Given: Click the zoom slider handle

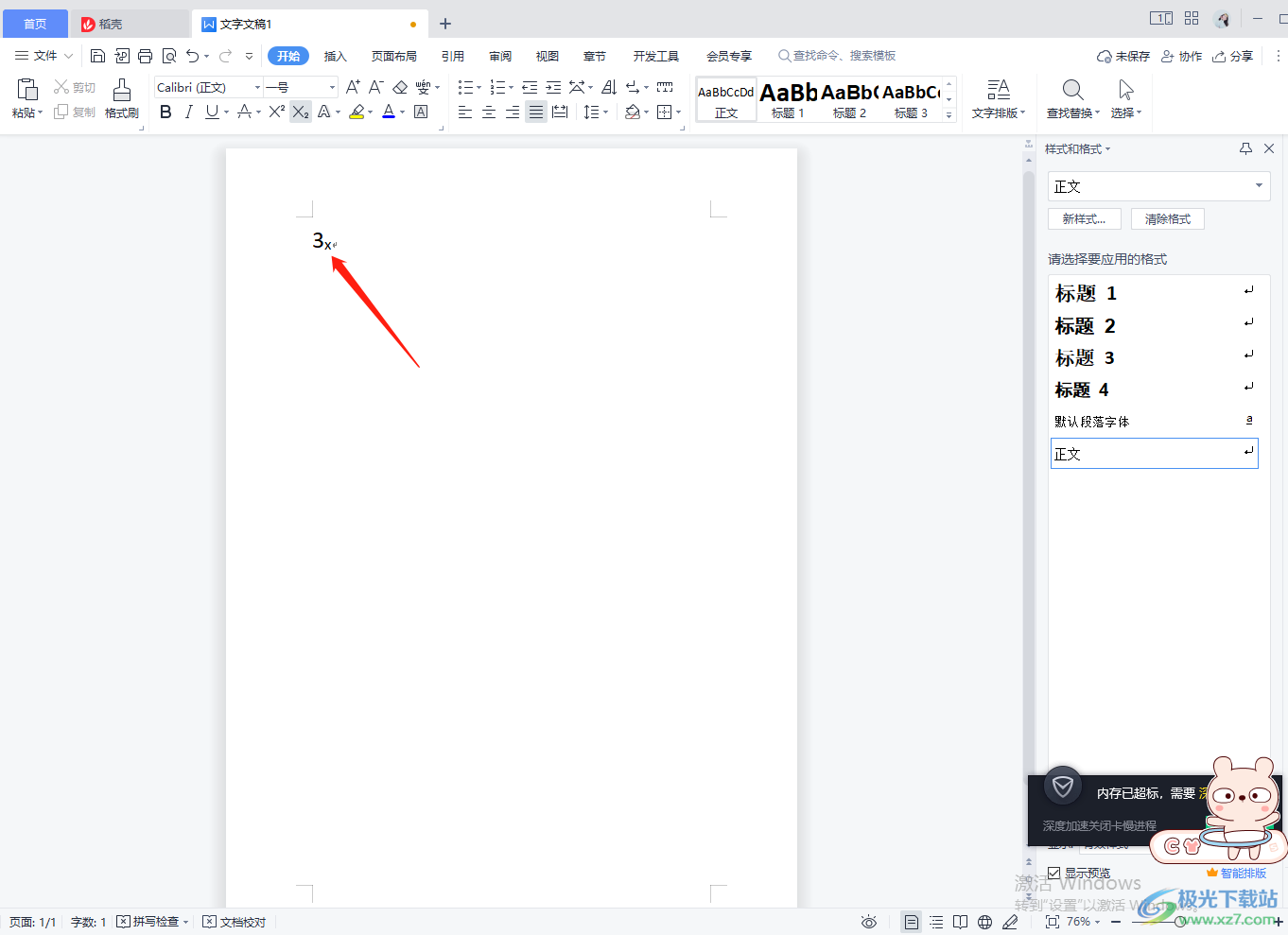Looking at the screenshot, I should tap(1179, 922).
